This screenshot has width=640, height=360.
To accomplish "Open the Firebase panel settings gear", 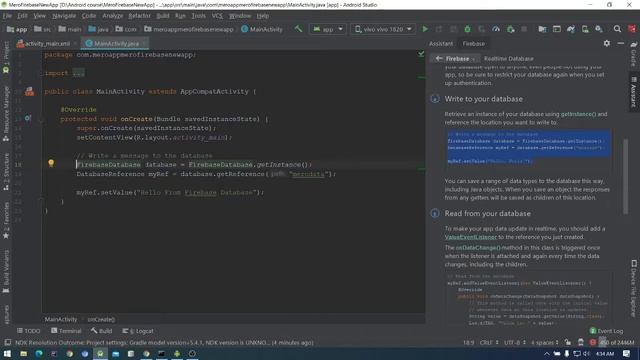I will tap(607, 43).
